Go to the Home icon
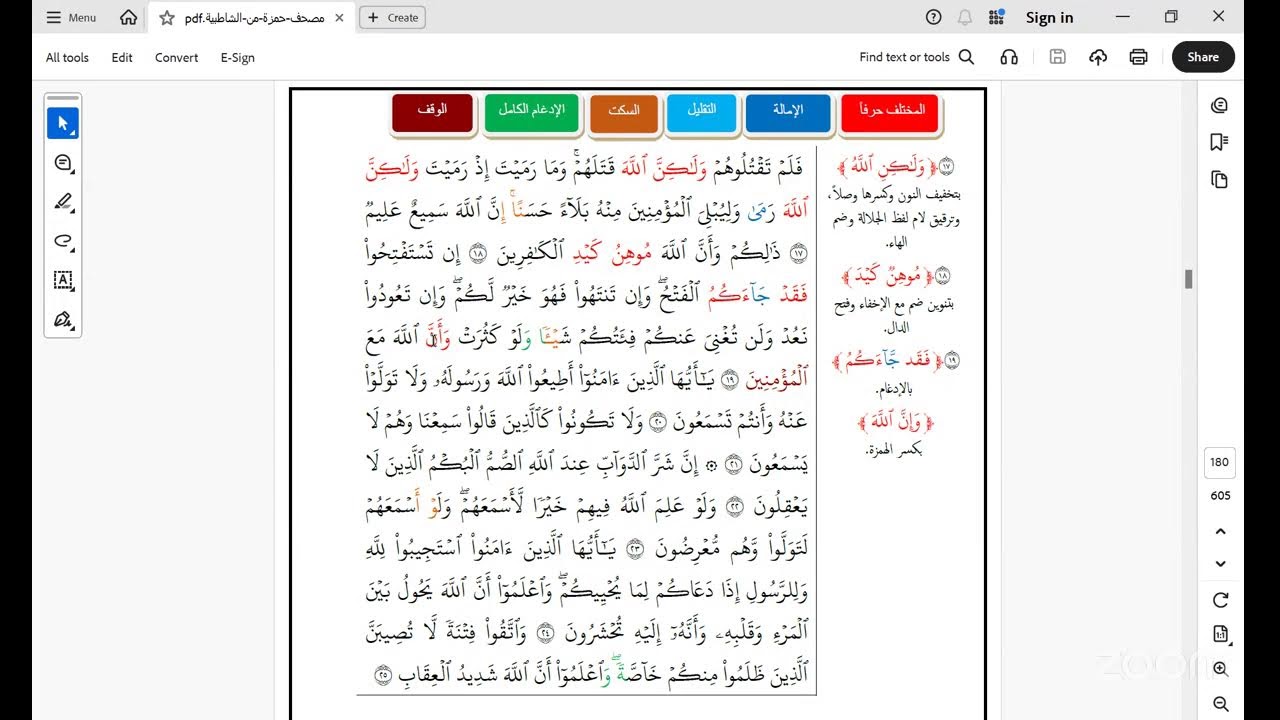1280x720 pixels. pyautogui.click(x=129, y=17)
